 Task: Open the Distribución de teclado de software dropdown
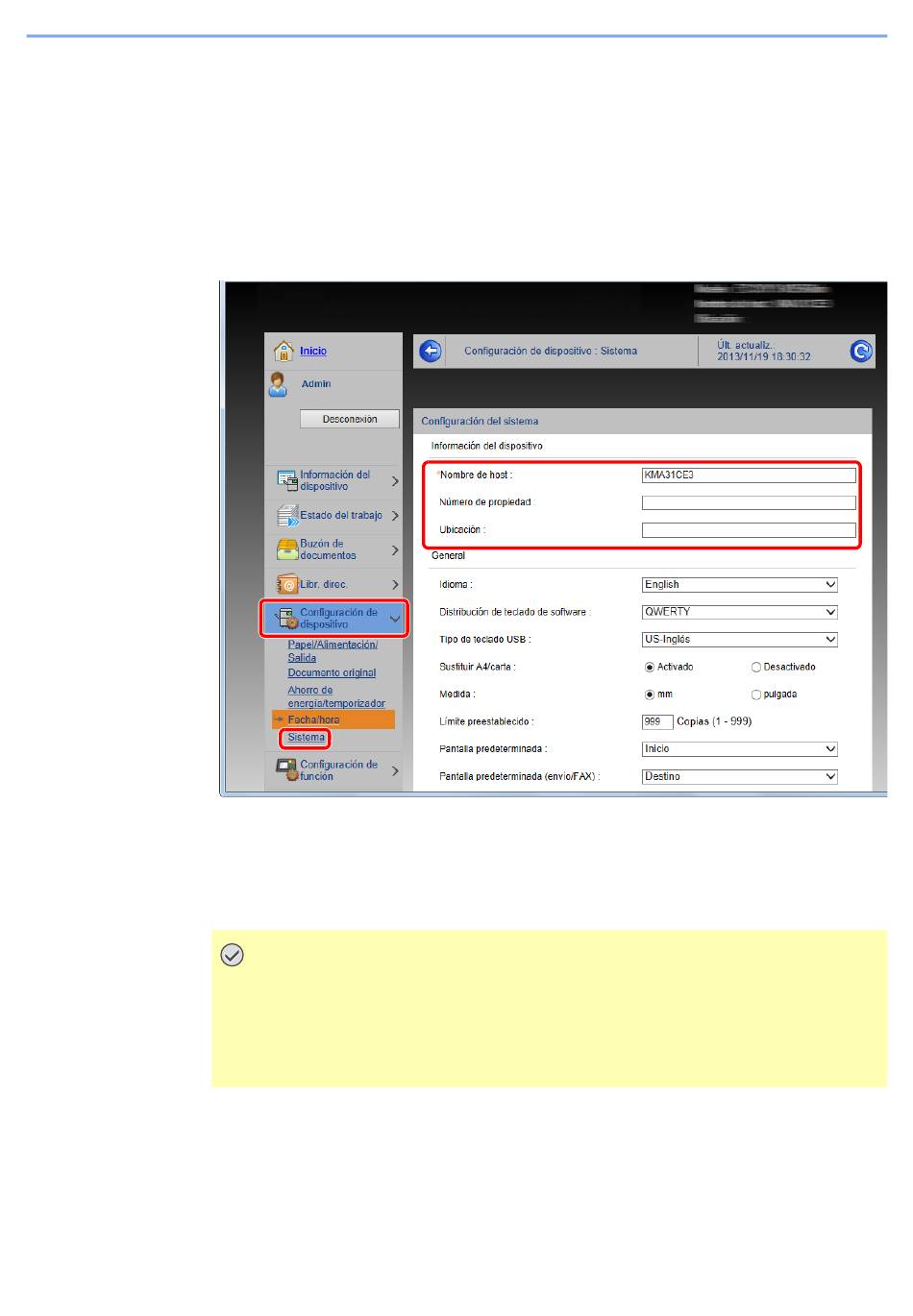pyautogui.click(x=740, y=612)
